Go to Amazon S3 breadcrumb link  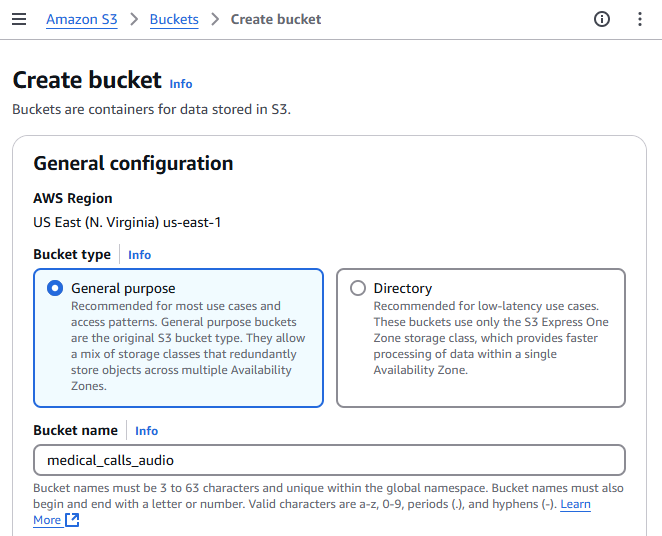tap(81, 19)
